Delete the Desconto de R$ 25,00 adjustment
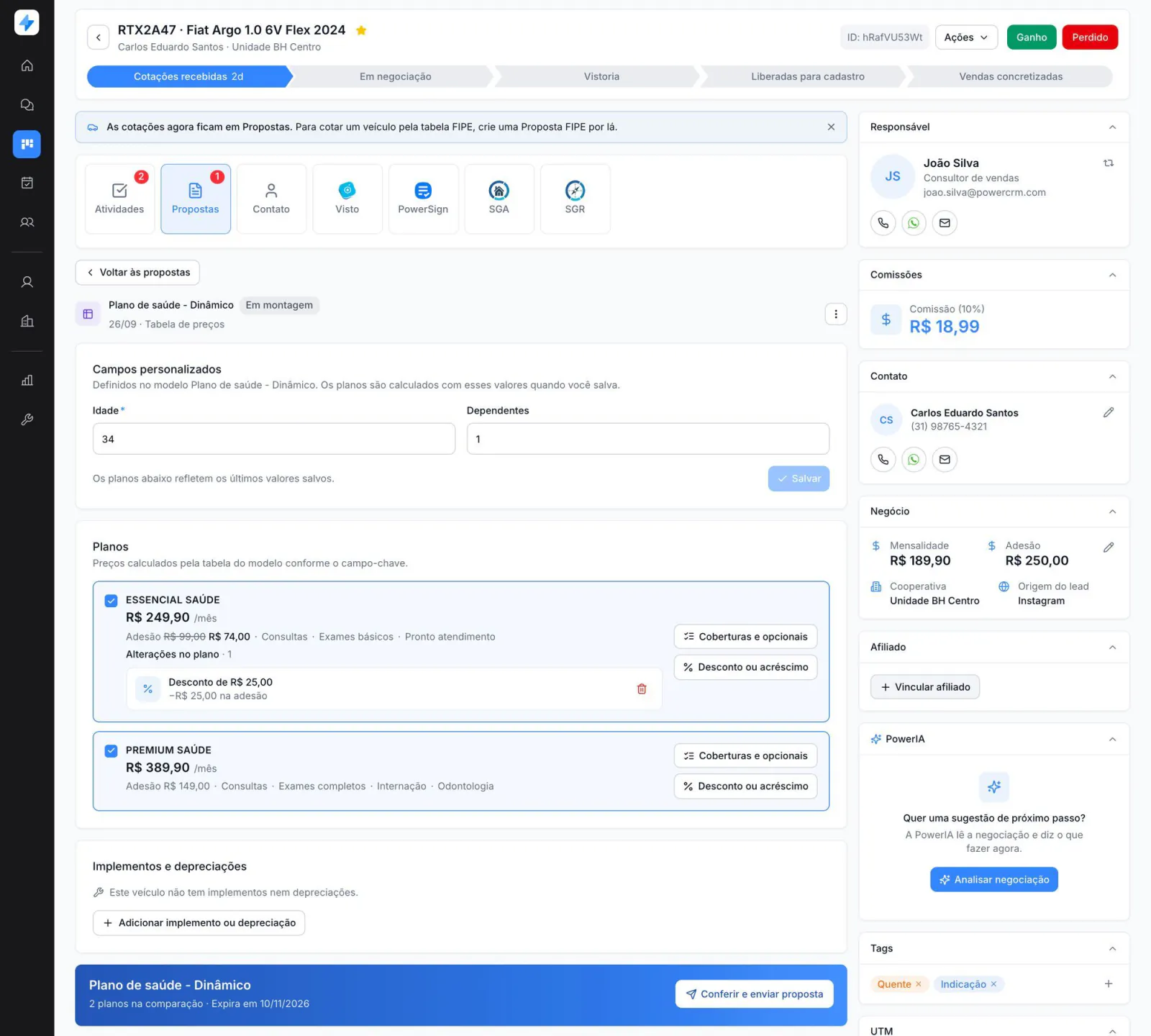This screenshot has width=1151, height=1036. tap(642, 689)
